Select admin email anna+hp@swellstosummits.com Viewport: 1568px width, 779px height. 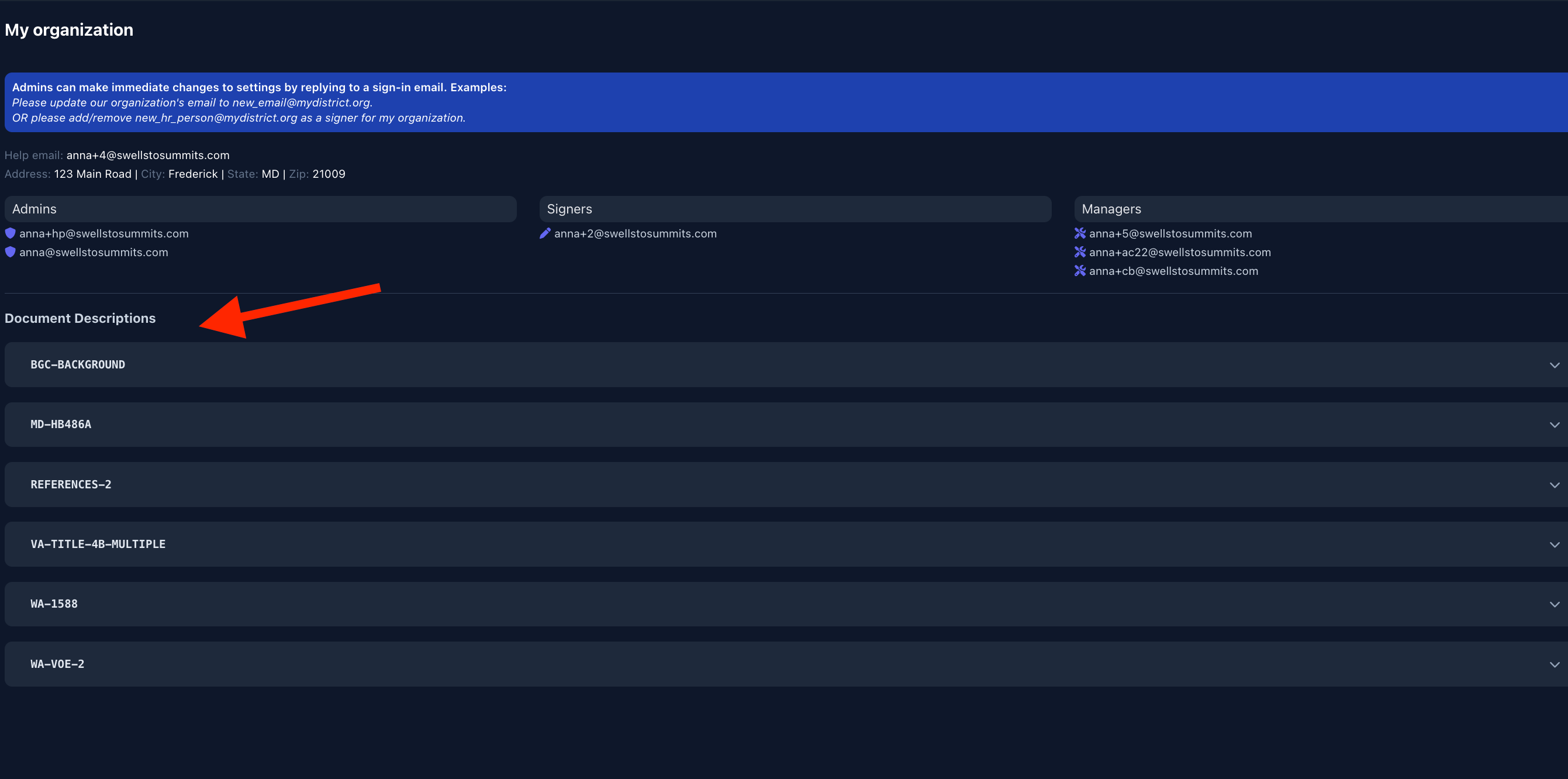[x=104, y=233]
